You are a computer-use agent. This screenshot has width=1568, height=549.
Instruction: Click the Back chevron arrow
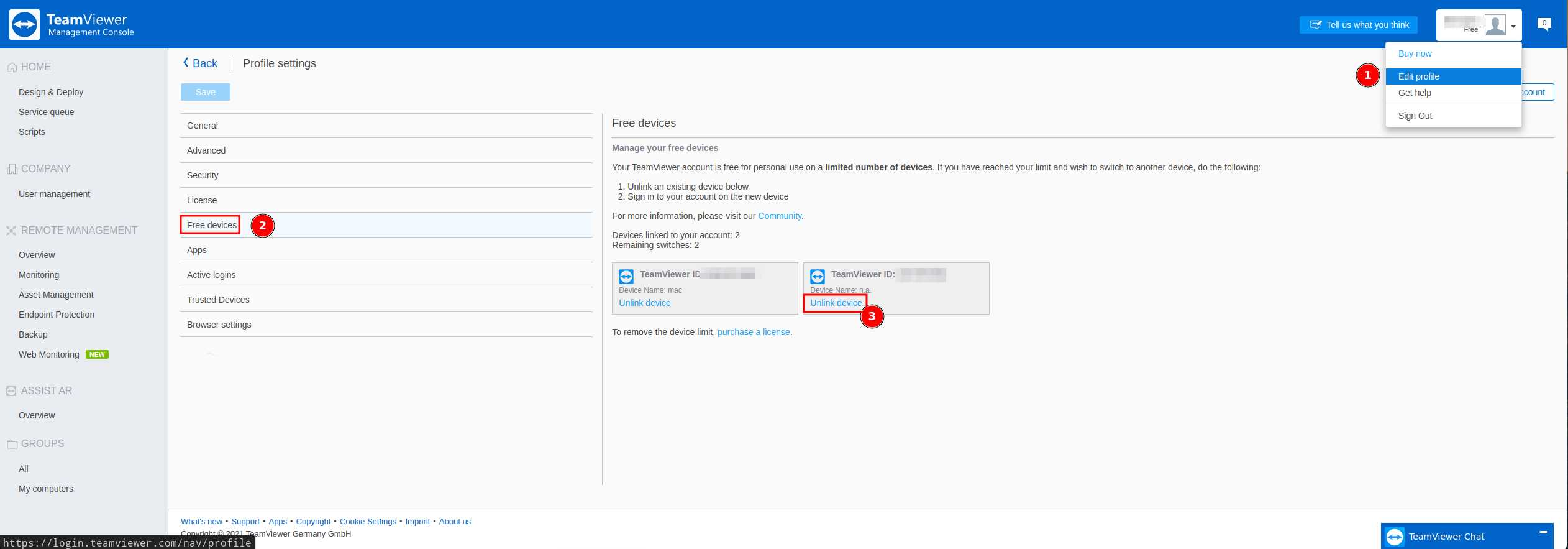pos(186,63)
